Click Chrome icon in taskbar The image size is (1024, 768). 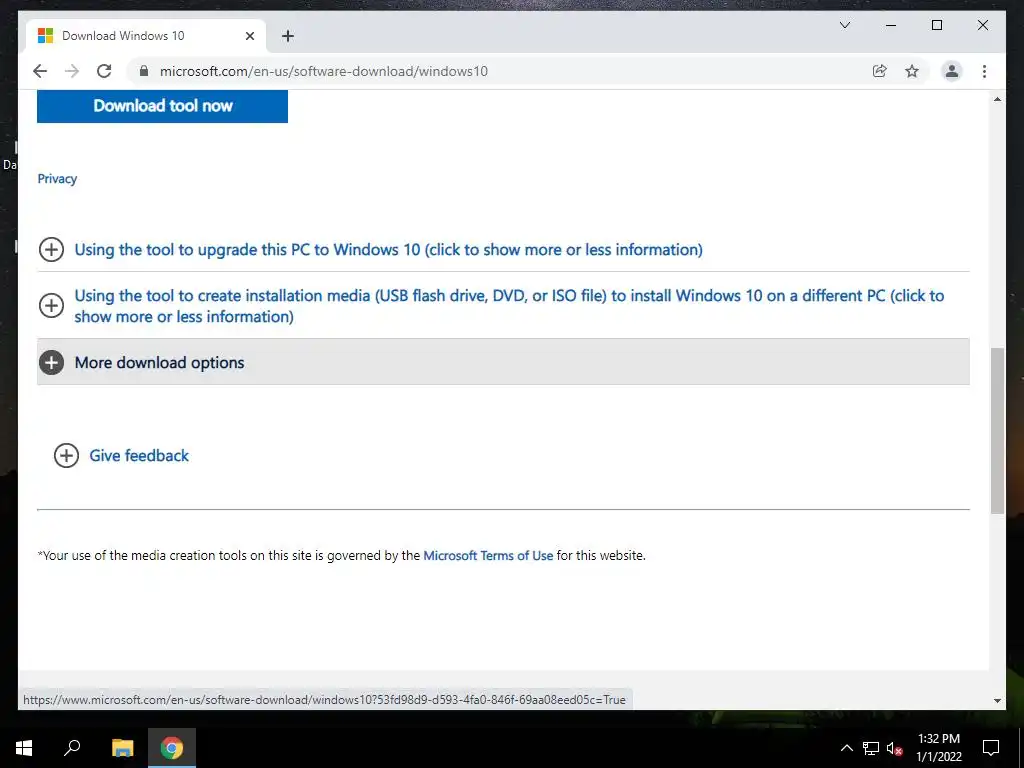coord(172,748)
